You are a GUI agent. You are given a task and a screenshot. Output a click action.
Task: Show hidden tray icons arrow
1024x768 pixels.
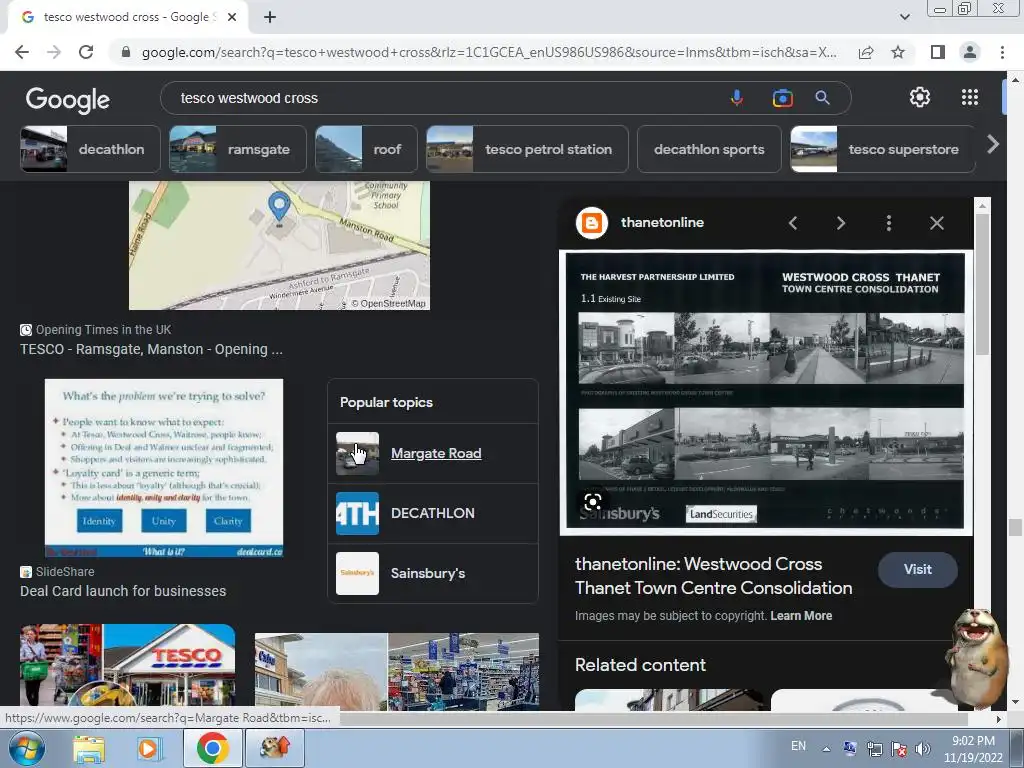point(826,749)
